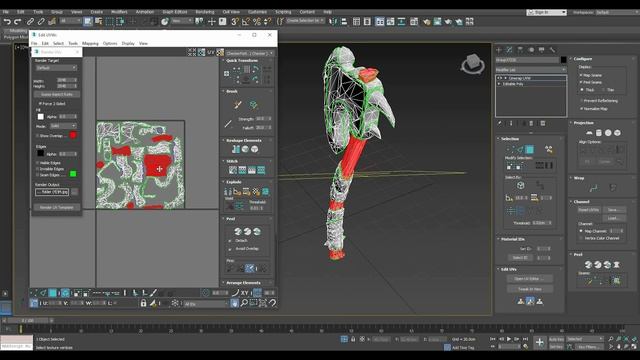This screenshot has height=360, width=640.
Task: Toggle Map Seams checkbox in Configure
Action: point(581,75)
